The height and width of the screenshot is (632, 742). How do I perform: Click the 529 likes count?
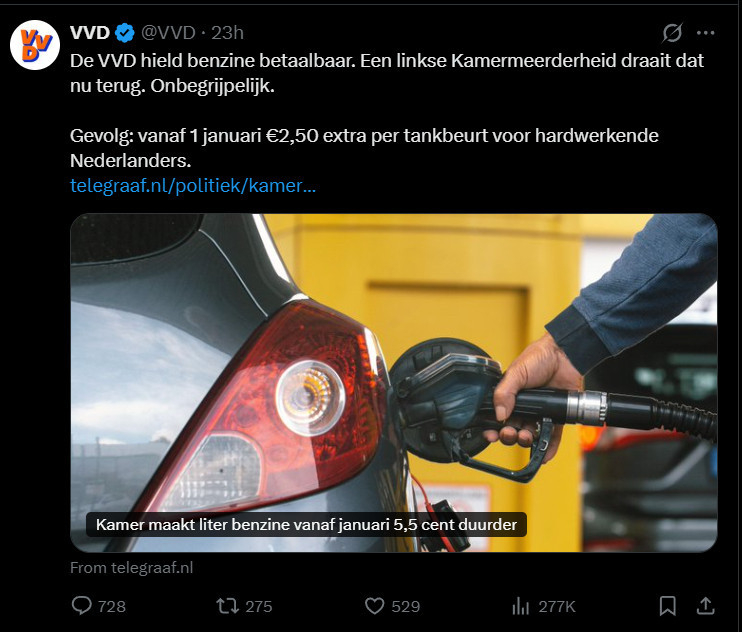pyautogui.click(x=406, y=606)
